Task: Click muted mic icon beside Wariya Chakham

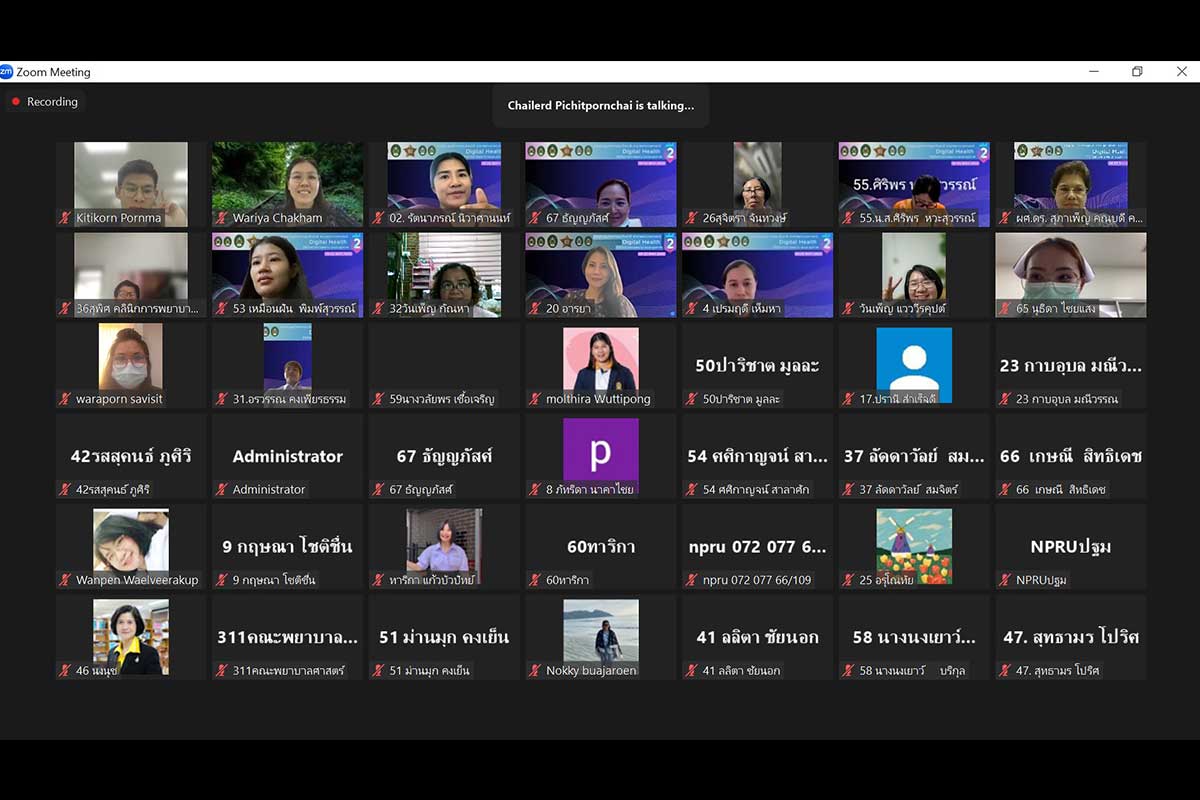Action: [x=222, y=218]
